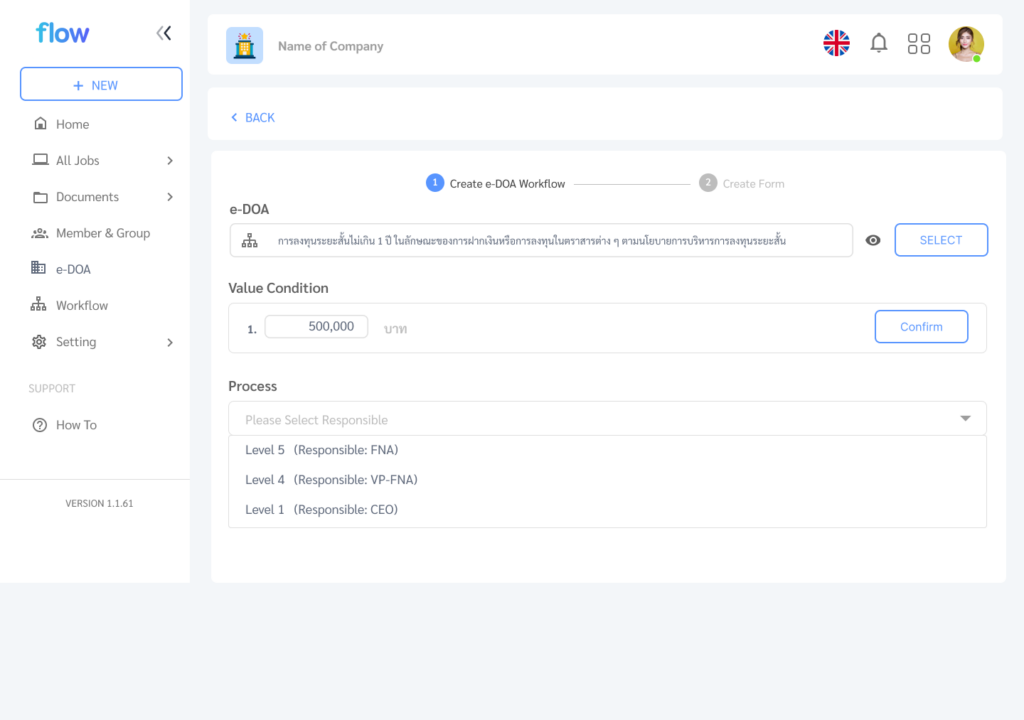Select step 2 Create Form
Image resolution: width=1024 pixels, height=720 pixels.
[742, 184]
